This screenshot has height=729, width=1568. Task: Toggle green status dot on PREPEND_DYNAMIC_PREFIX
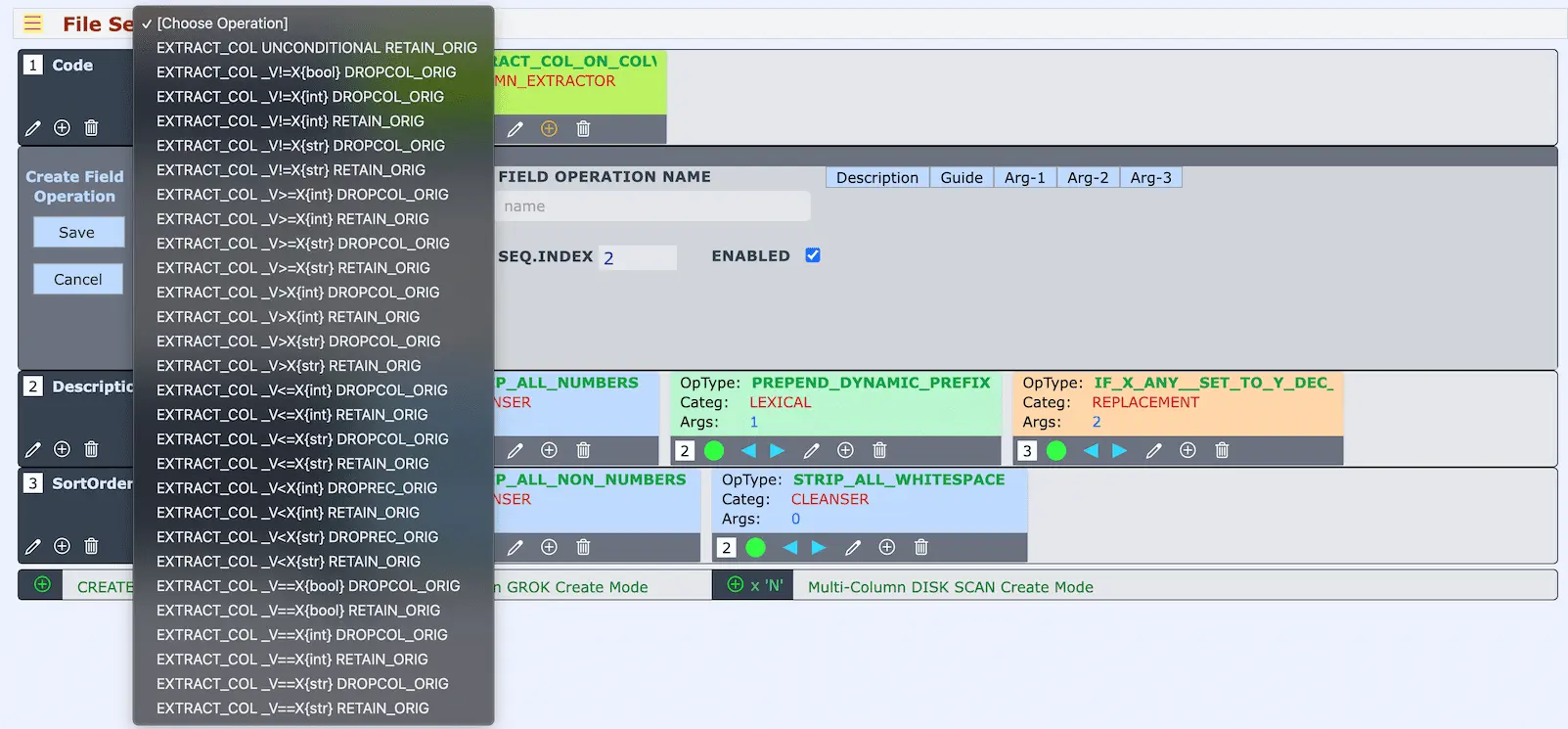click(714, 450)
